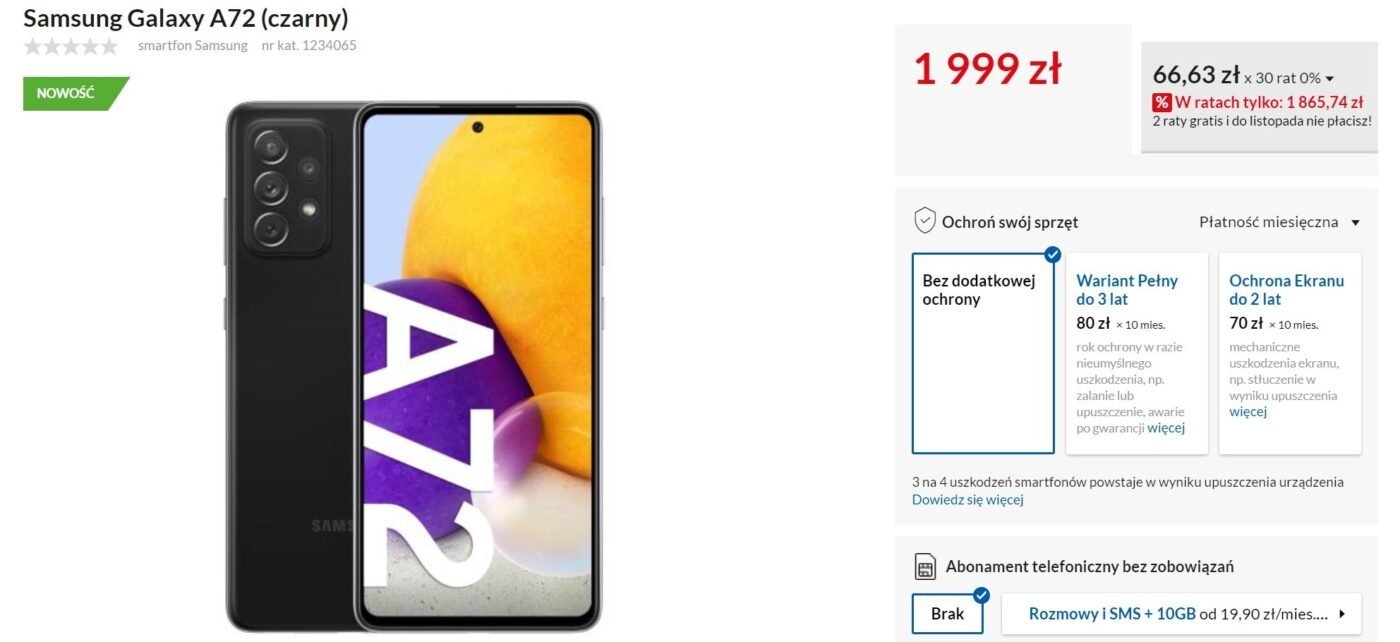Choose Ochrona Ekranu do 2 lat option
The width and height of the screenshot is (1400, 642).
point(1290,353)
